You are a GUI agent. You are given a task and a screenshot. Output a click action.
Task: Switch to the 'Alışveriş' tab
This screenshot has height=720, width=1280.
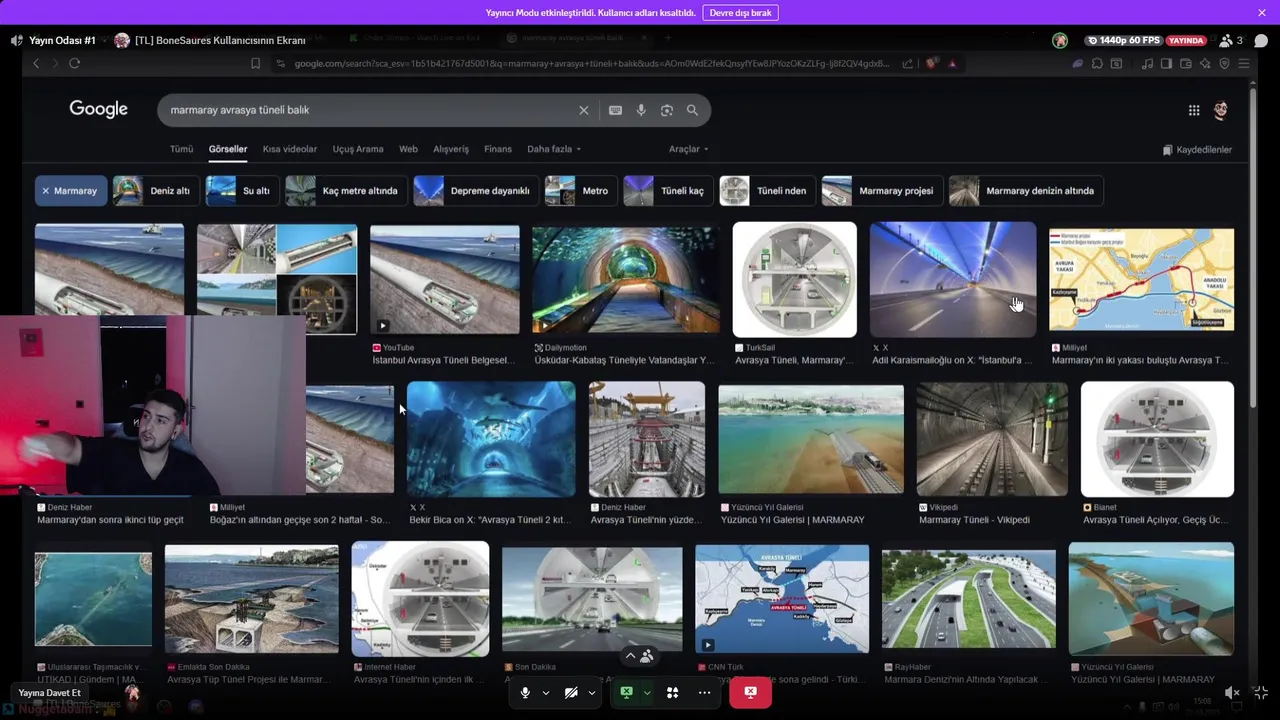click(x=451, y=149)
